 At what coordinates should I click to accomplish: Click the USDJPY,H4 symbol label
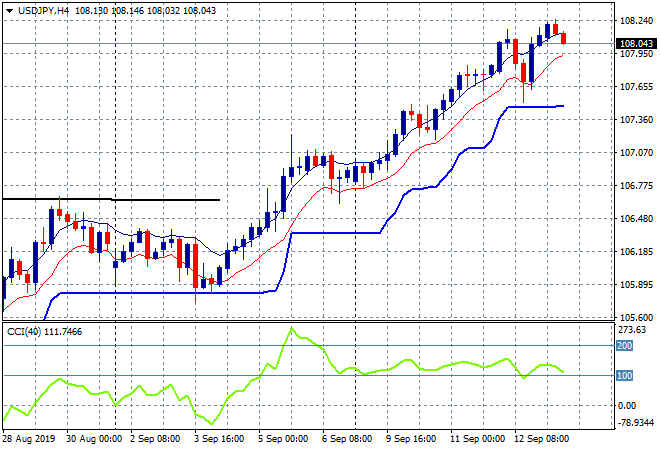click(x=43, y=11)
